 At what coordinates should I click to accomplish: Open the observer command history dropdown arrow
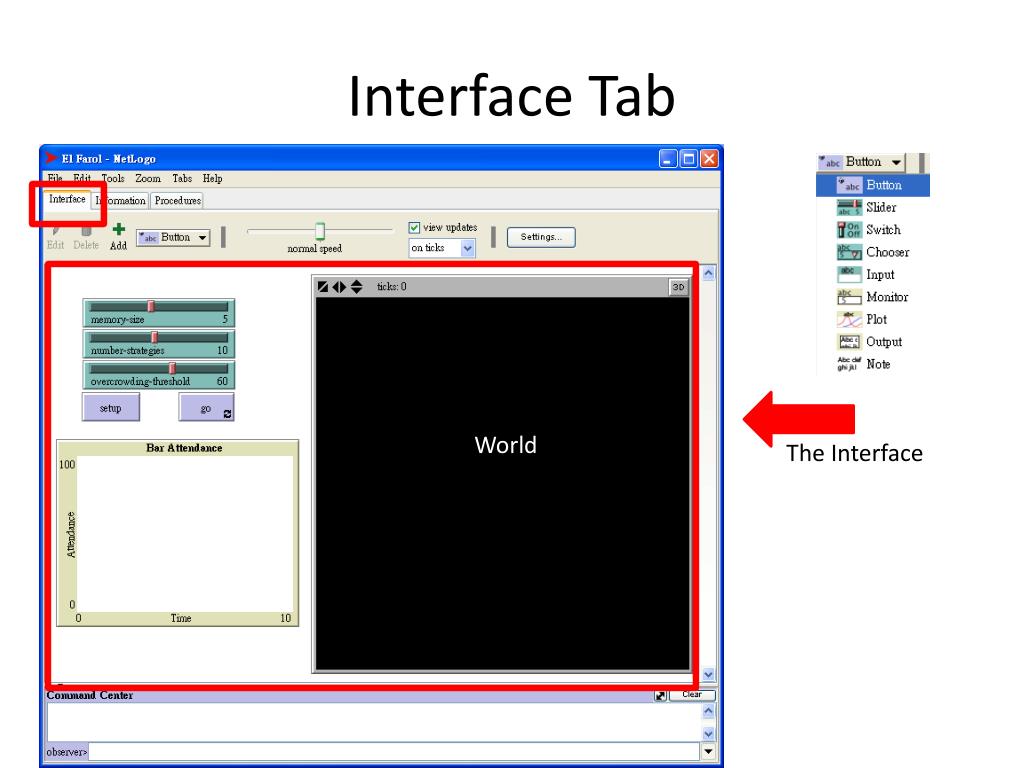709,752
